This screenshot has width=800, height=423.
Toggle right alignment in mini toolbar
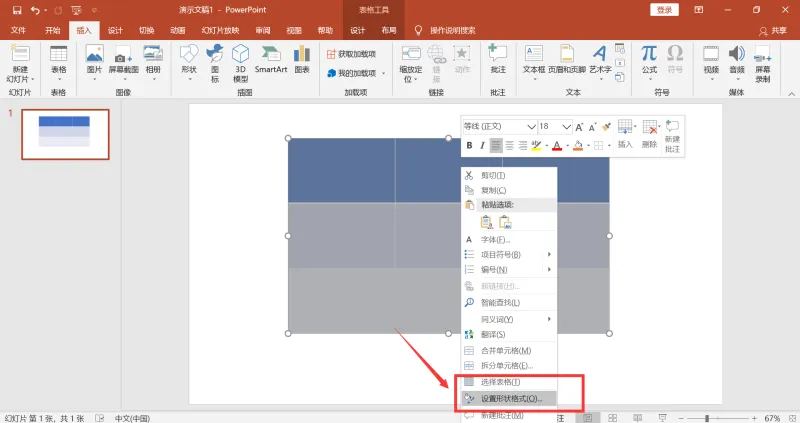tap(523, 146)
